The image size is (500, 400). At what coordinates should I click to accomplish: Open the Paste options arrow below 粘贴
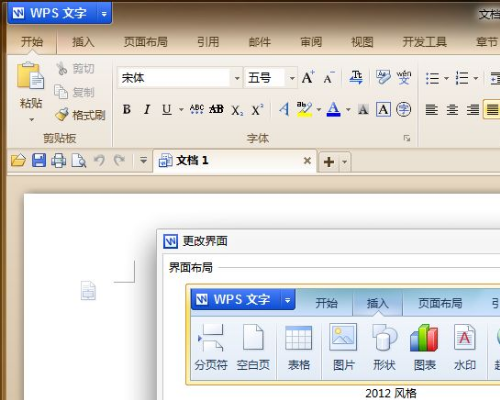[31, 119]
